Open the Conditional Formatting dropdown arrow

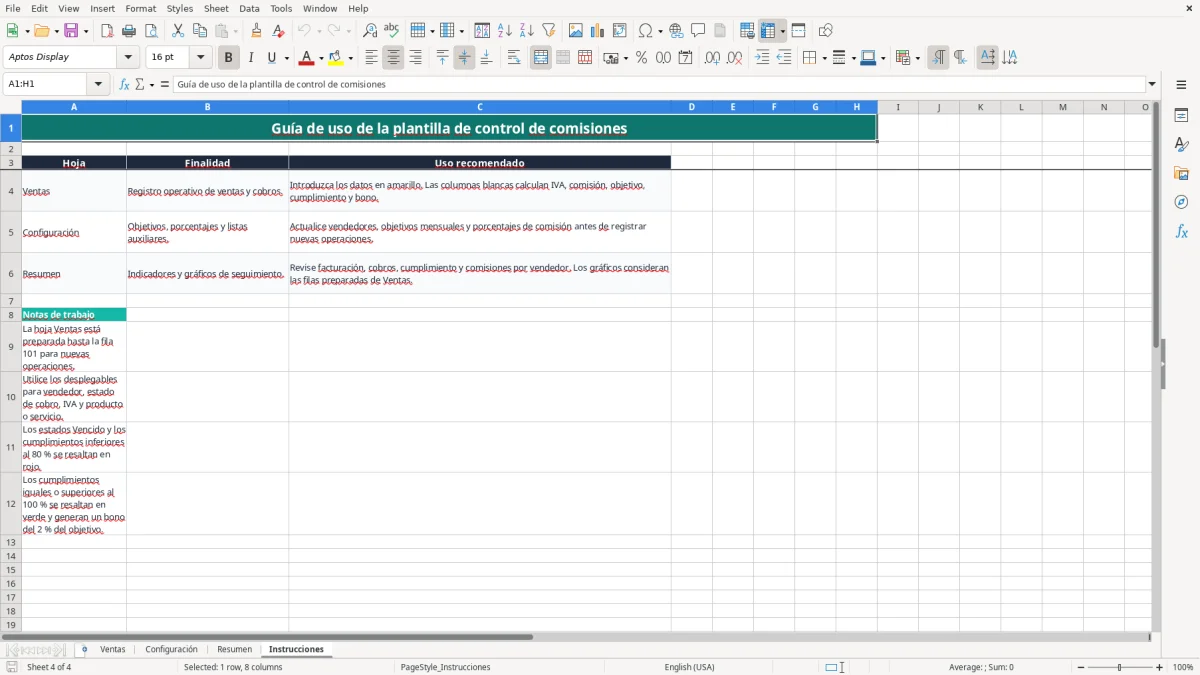(x=917, y=58)
